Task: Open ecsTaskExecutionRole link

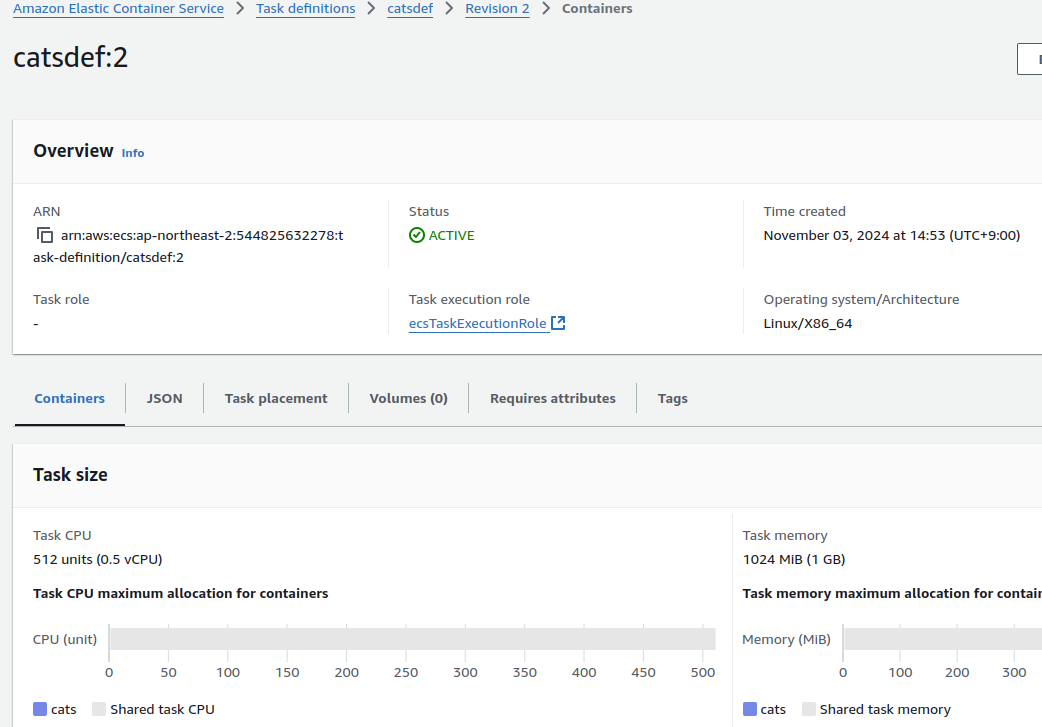Action: (477, 324)
